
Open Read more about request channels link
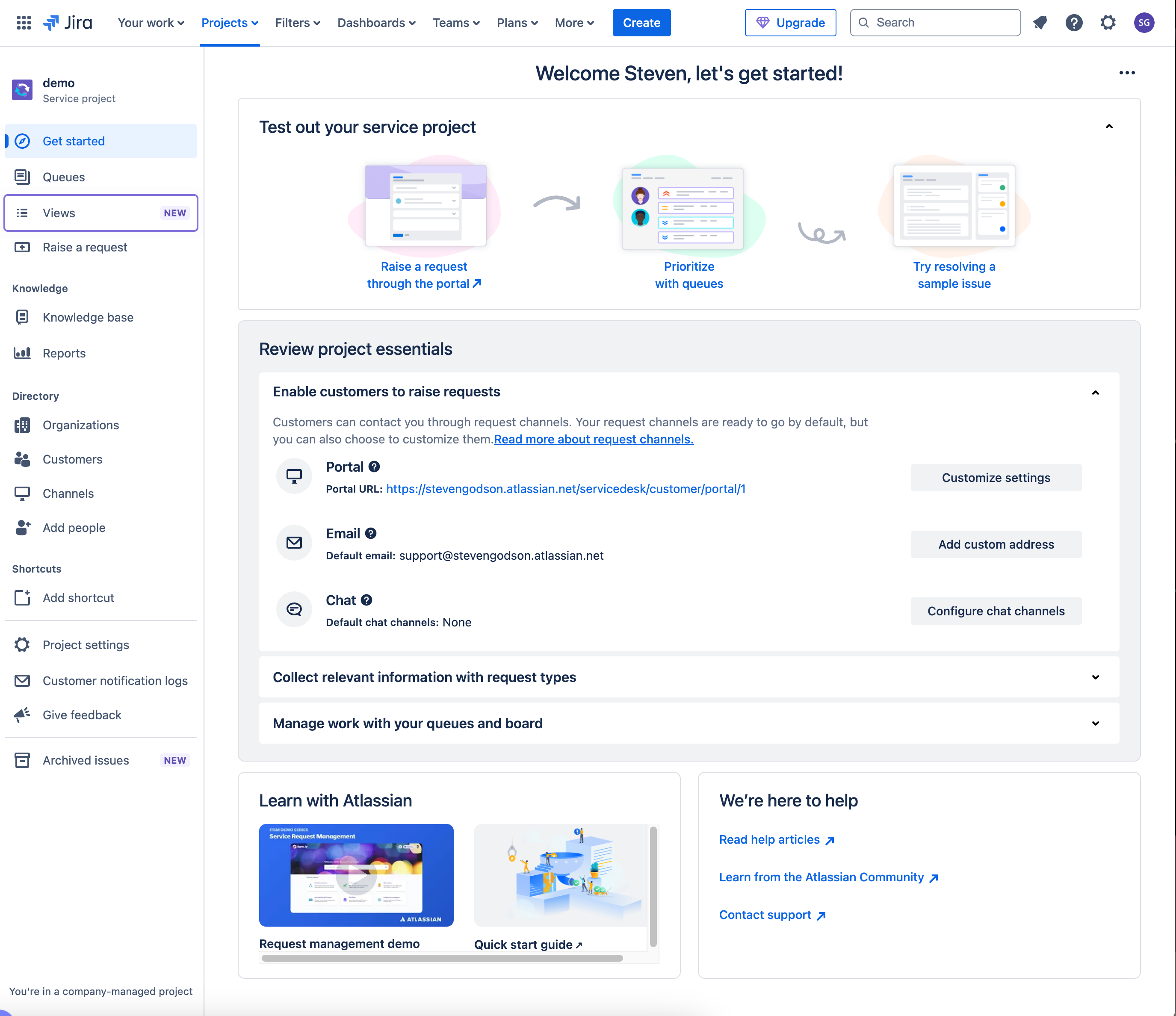594,439
